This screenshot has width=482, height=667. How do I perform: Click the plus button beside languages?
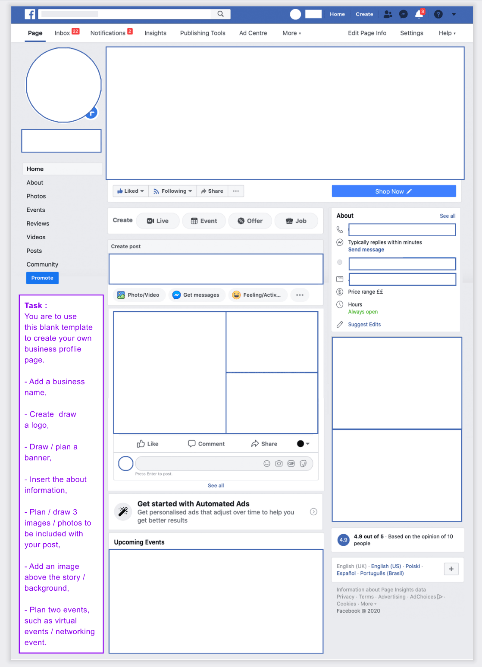451,569
